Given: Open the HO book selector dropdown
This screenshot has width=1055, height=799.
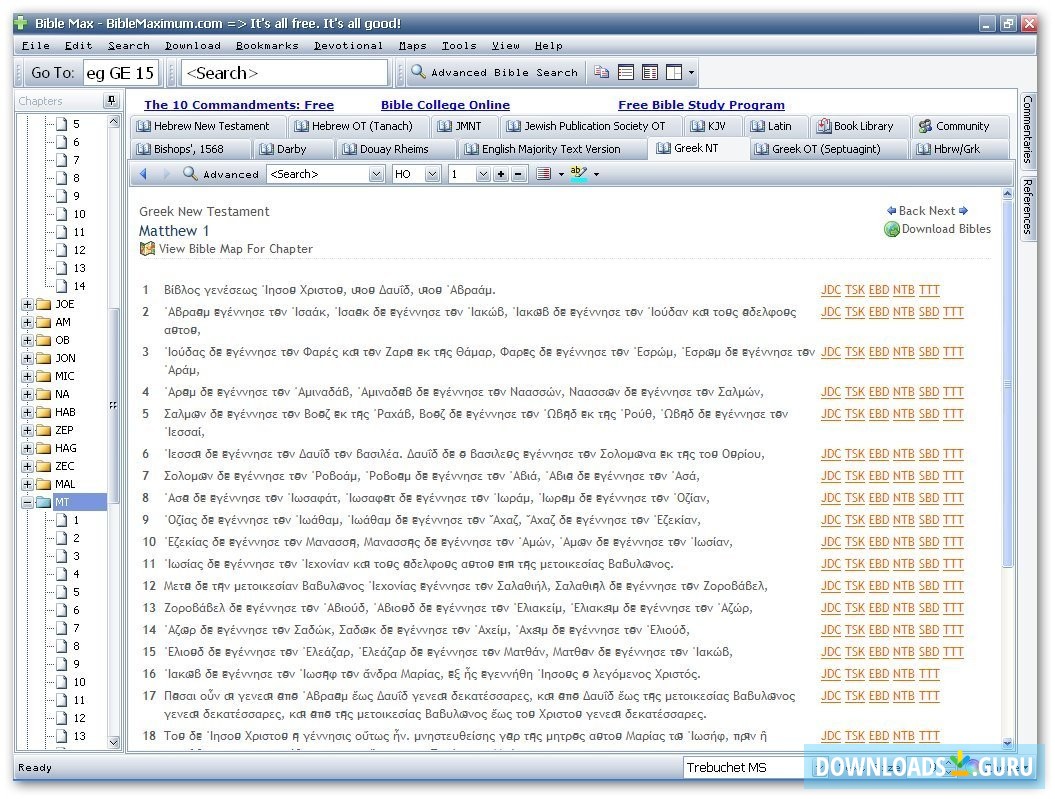Looking at the screenshot, I should [433, 174].
